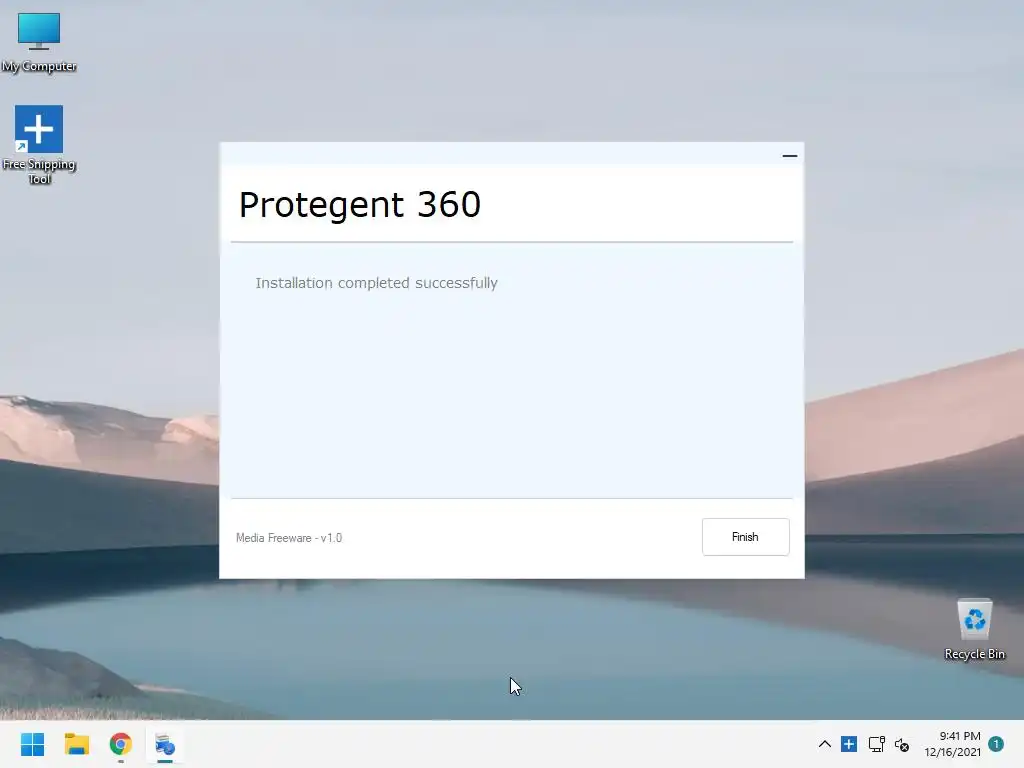Launch Google Chrome from the taskbar
The image size is (1024, 768).
click(x=121, y=744)
